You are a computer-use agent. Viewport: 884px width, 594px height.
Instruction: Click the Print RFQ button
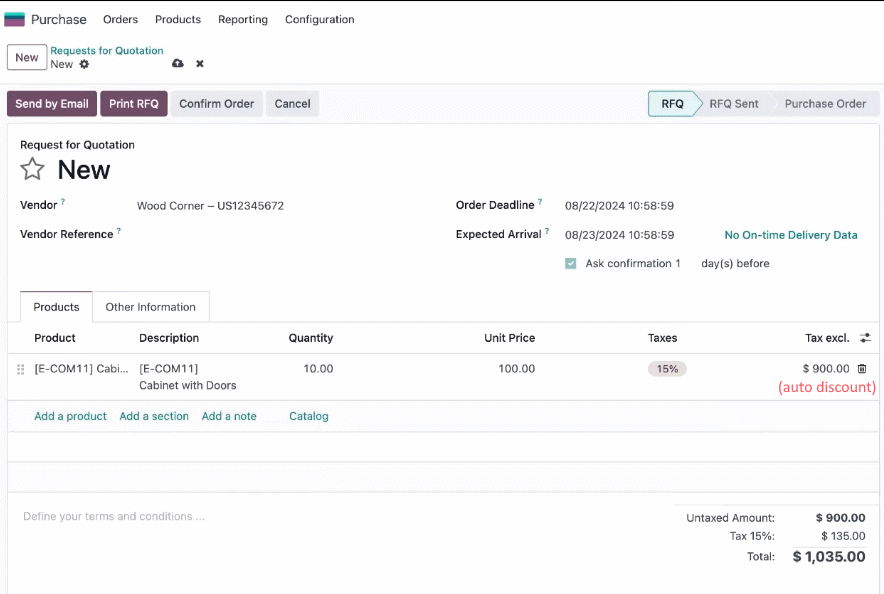[134, 104]
